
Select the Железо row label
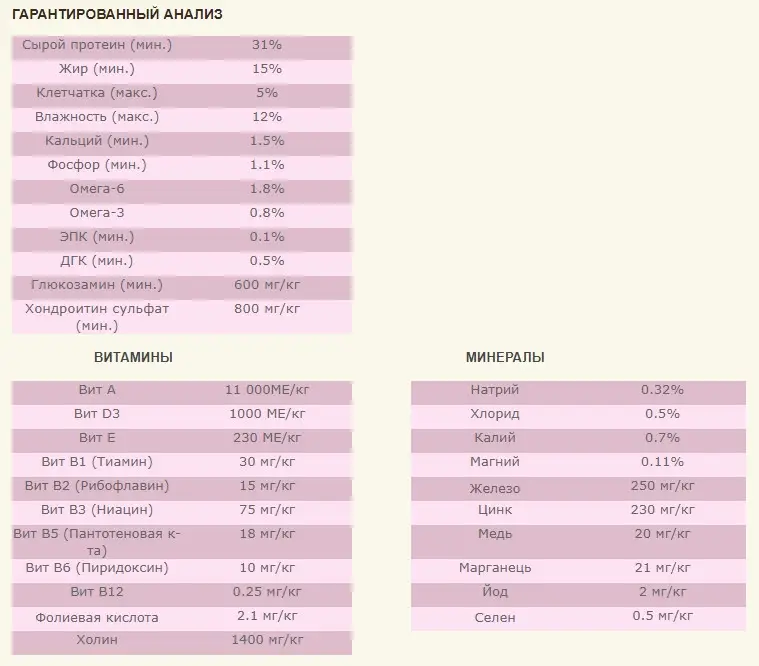[x=494, y=488]
